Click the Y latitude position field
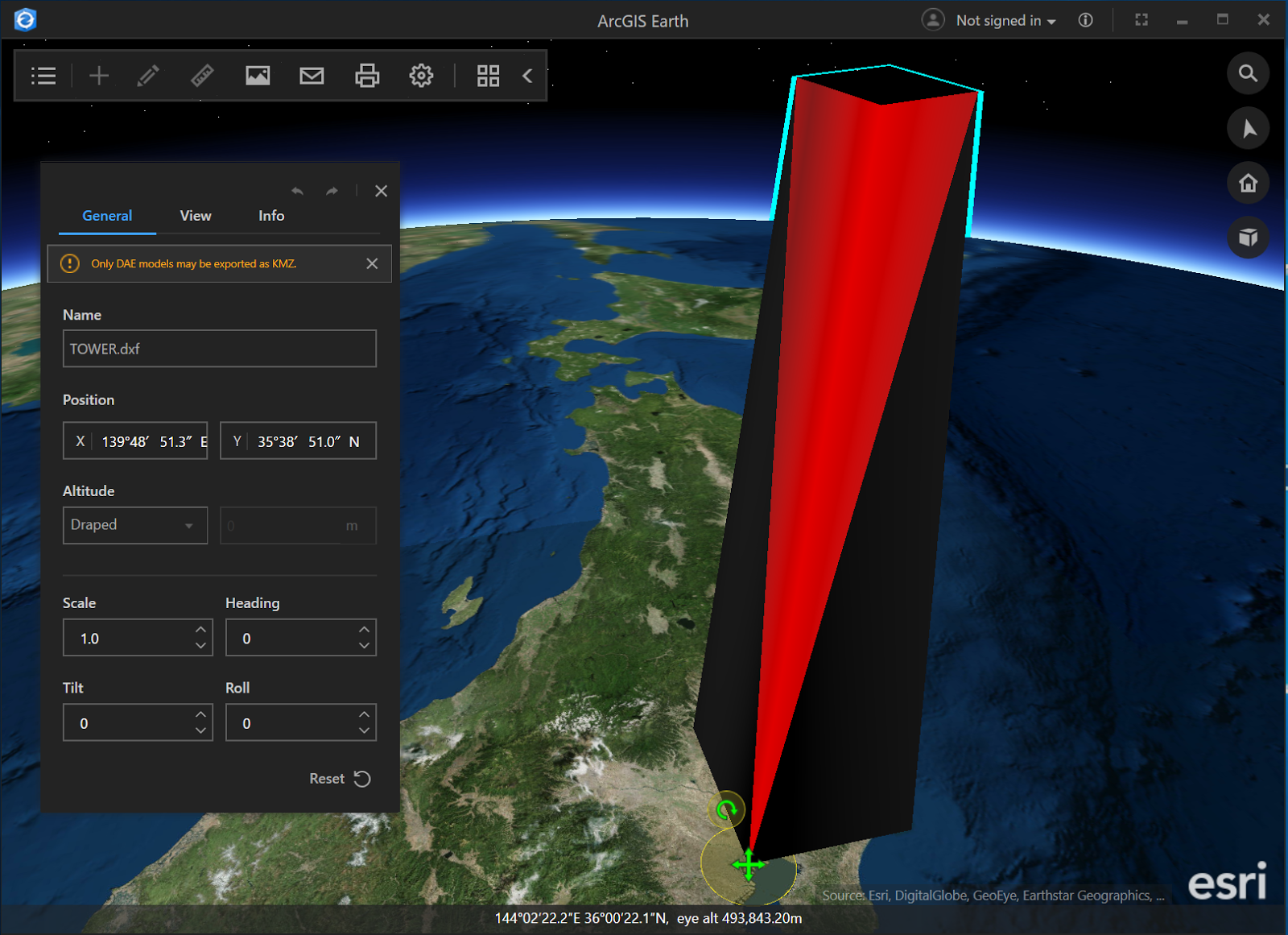 click(x=298, y=441)
